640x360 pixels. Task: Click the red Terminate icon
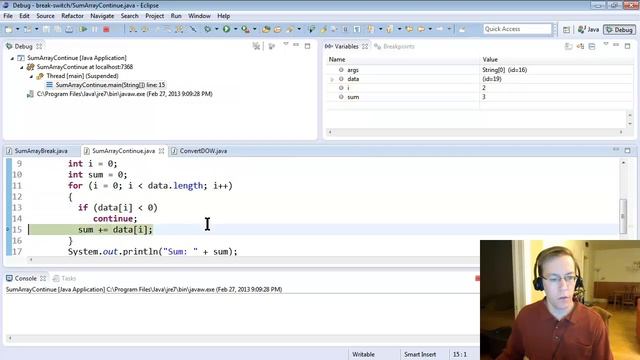(x=106, y=29)
